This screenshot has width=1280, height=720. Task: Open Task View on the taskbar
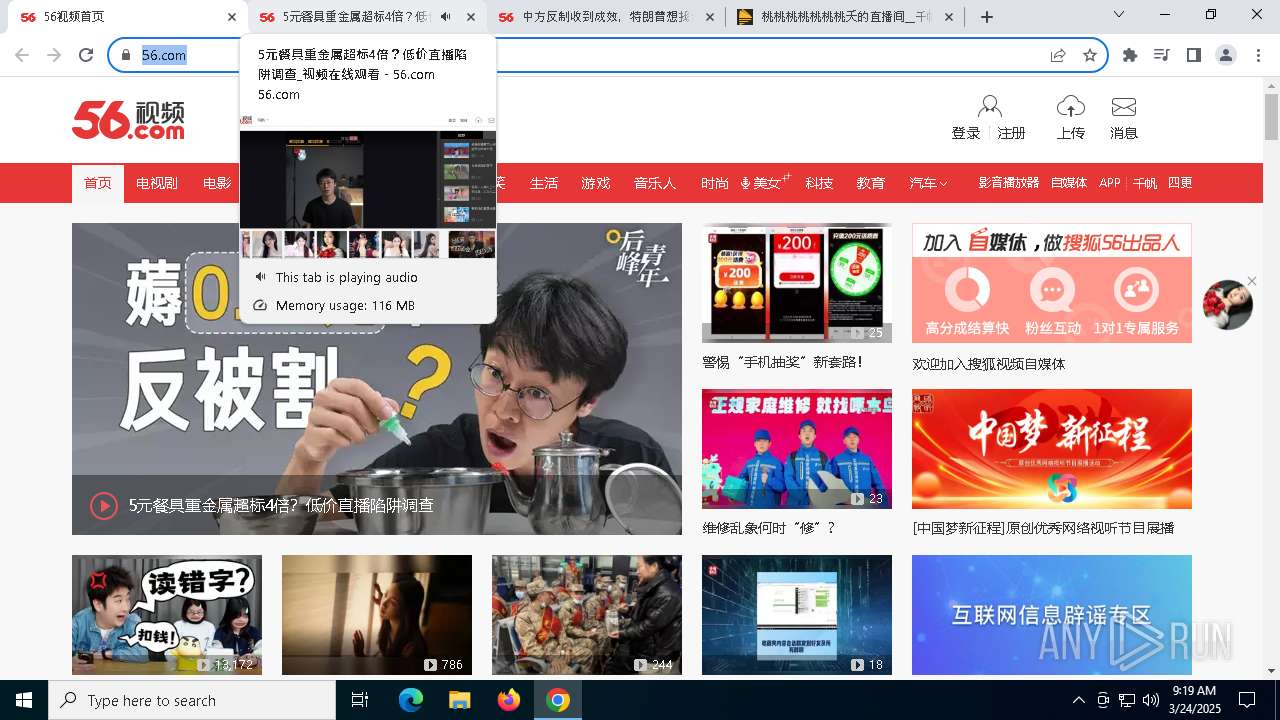[x=360, y=700]
